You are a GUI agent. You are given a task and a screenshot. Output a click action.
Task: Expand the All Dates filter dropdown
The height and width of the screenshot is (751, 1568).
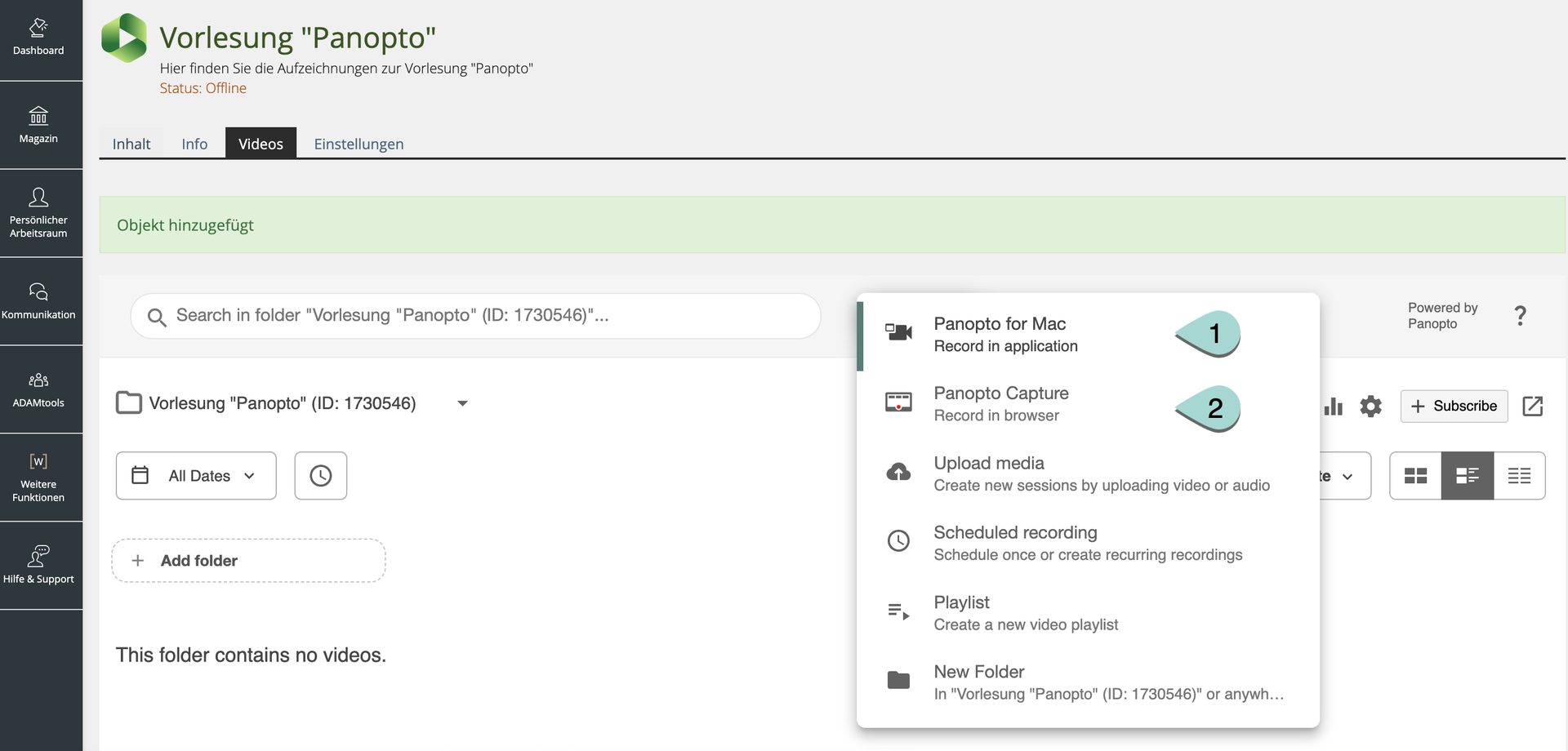coord(196,476)
